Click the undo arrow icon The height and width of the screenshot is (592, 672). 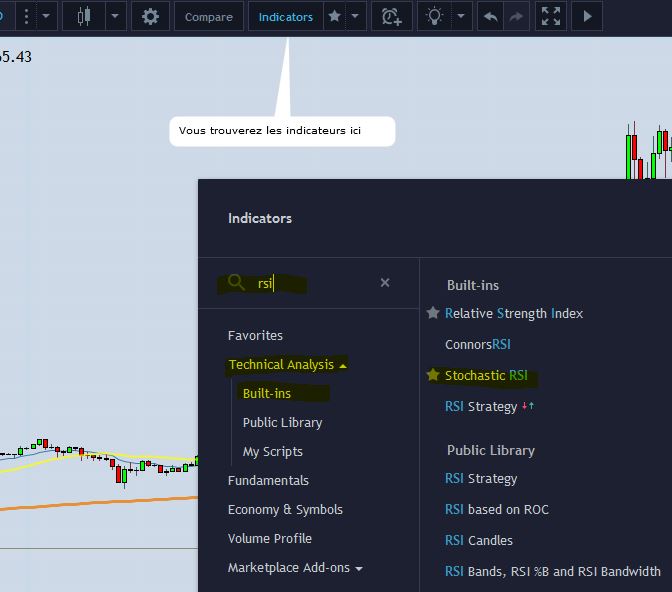point(490,16)
